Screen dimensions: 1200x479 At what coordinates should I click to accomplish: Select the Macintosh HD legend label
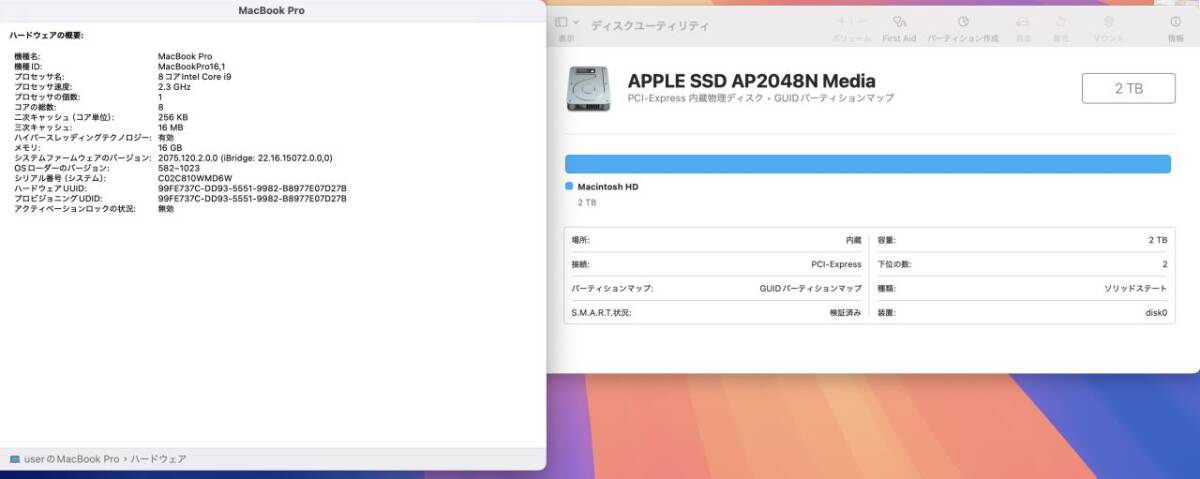[x=608, y=187]
